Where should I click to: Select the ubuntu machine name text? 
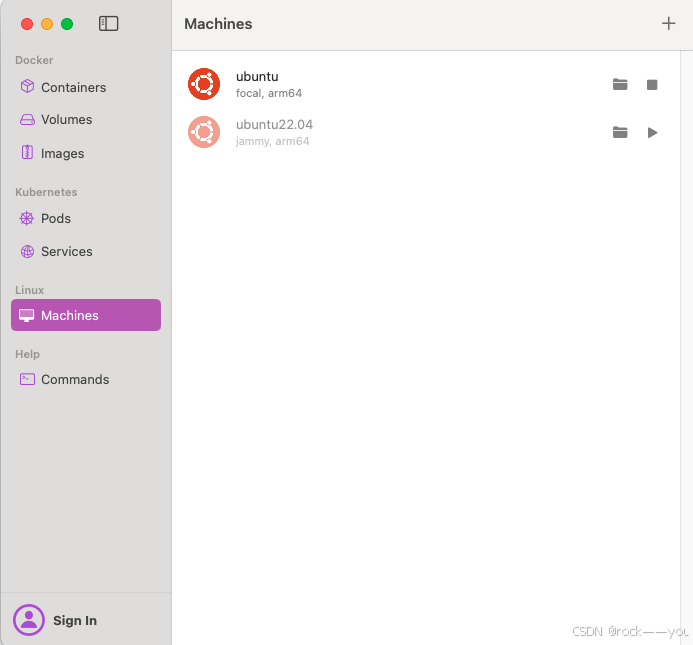click(257, 76)
